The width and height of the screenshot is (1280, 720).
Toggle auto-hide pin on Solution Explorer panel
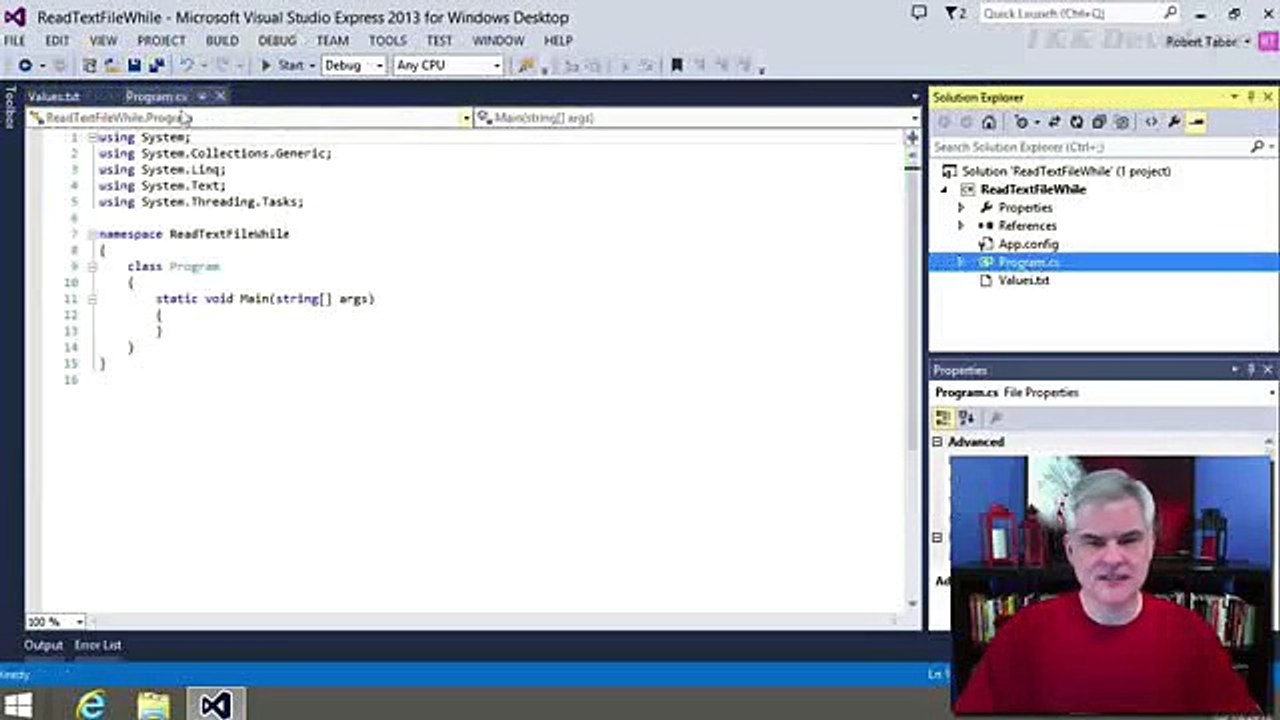(x=1251, y=97)
